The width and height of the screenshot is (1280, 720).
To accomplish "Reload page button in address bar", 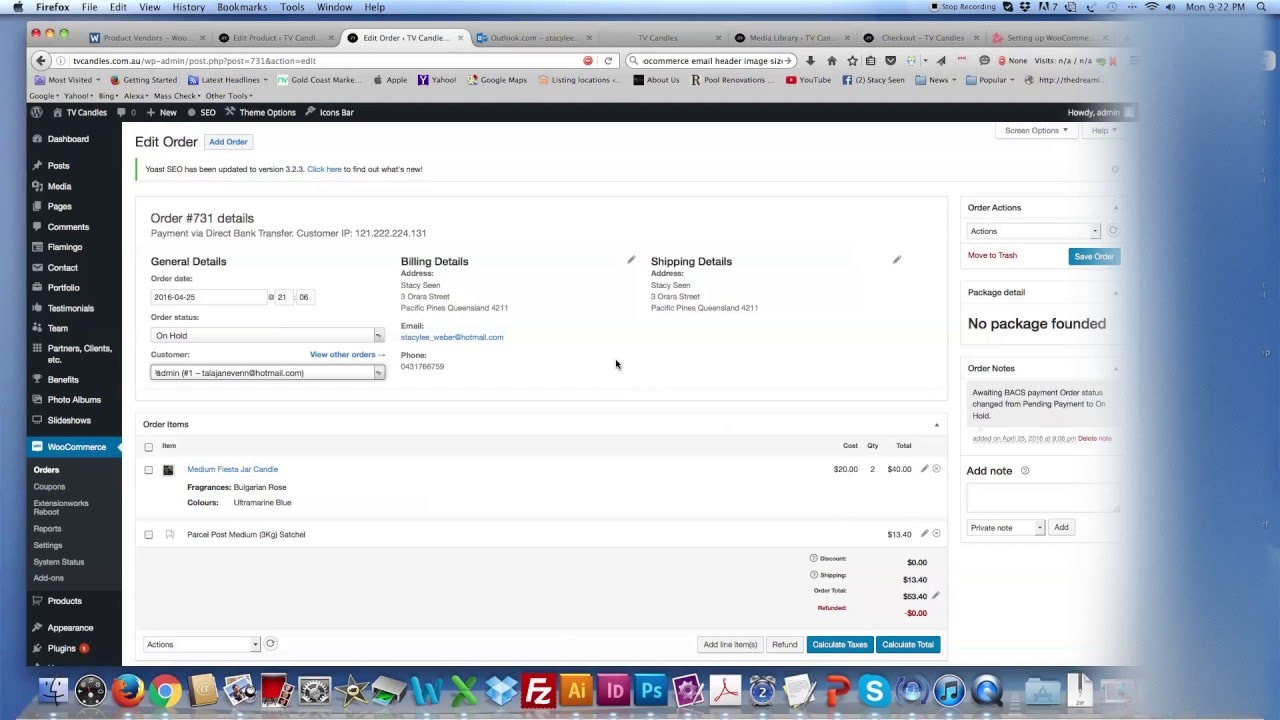I will tap(607, 60).
